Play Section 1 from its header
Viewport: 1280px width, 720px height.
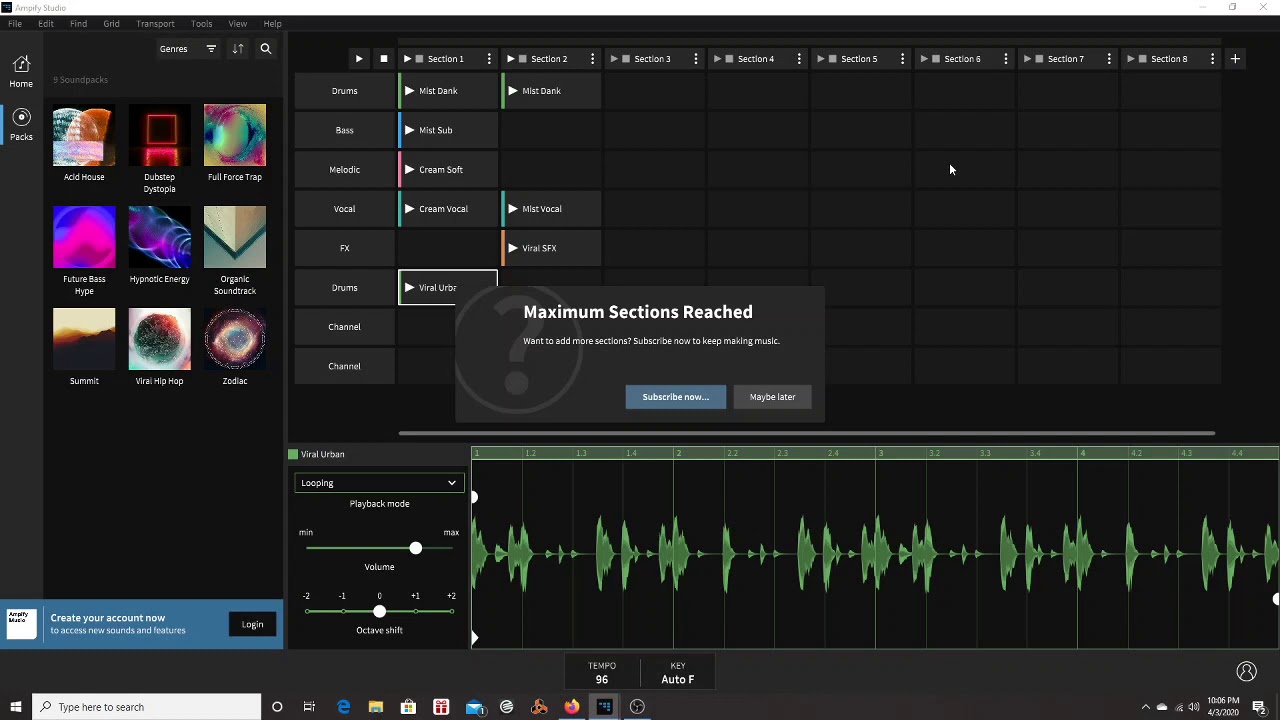click(408, 59)
